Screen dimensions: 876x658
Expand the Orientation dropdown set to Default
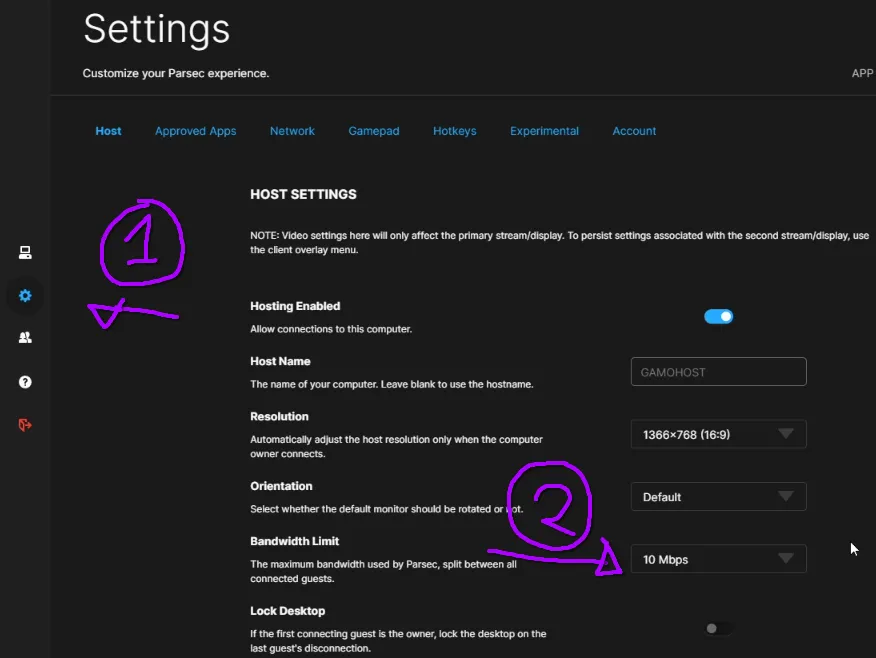(718, 497)
